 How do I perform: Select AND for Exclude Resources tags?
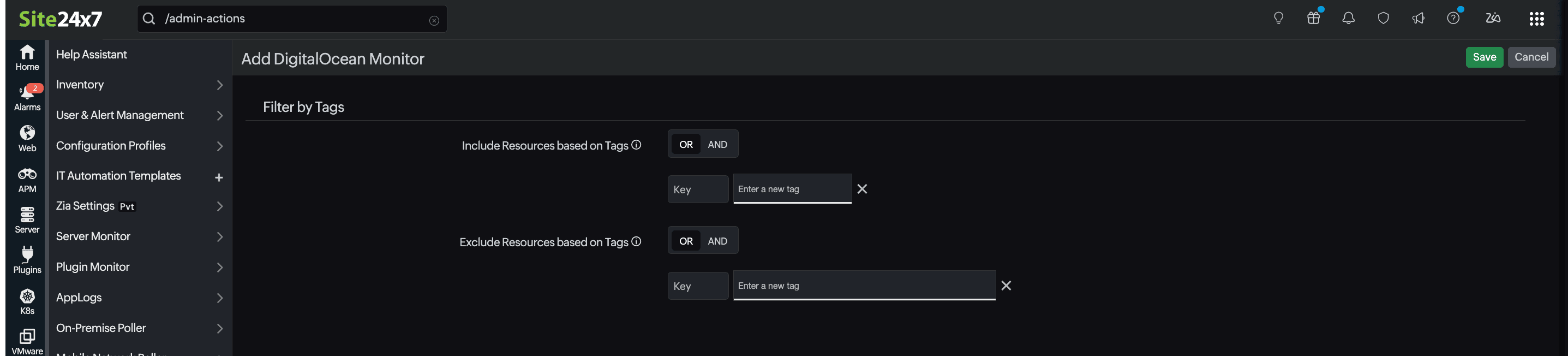tap(717, 241)
